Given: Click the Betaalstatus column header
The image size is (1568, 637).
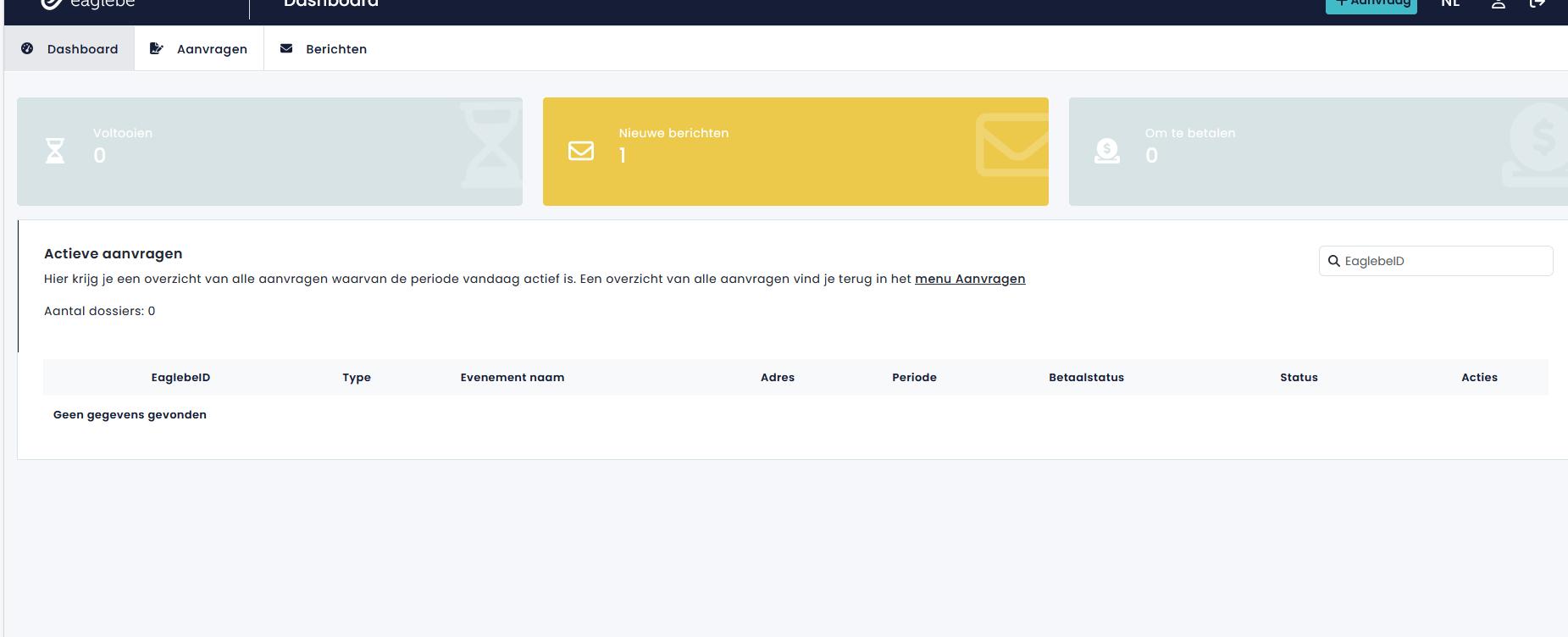Looking at the screenshot, I should click(x=1086, y=378).
